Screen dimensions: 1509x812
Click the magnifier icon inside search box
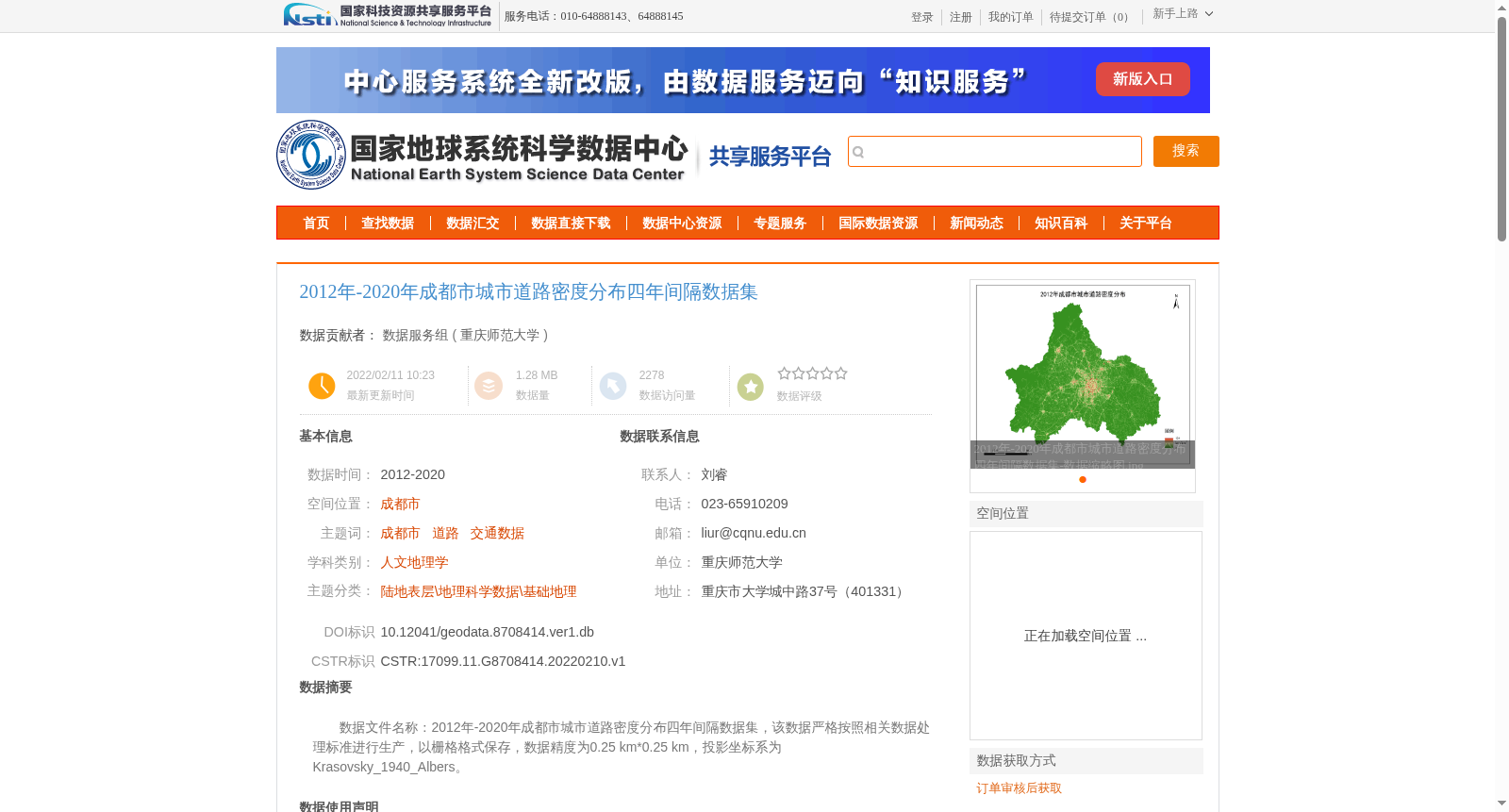(858, 152)
